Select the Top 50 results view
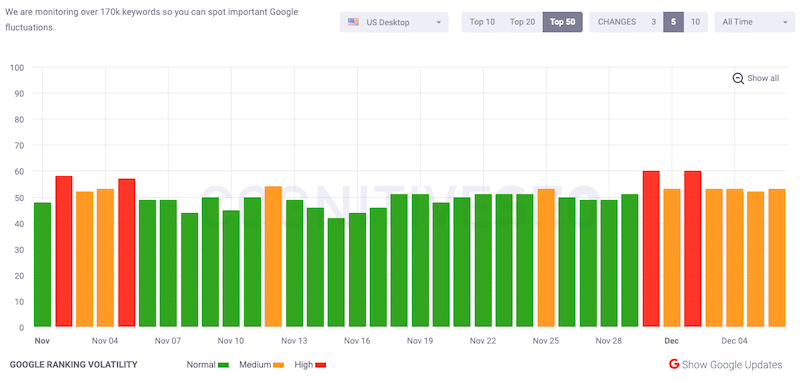Image resolution: width=800 pixels, height=380 pixels. 563,22
